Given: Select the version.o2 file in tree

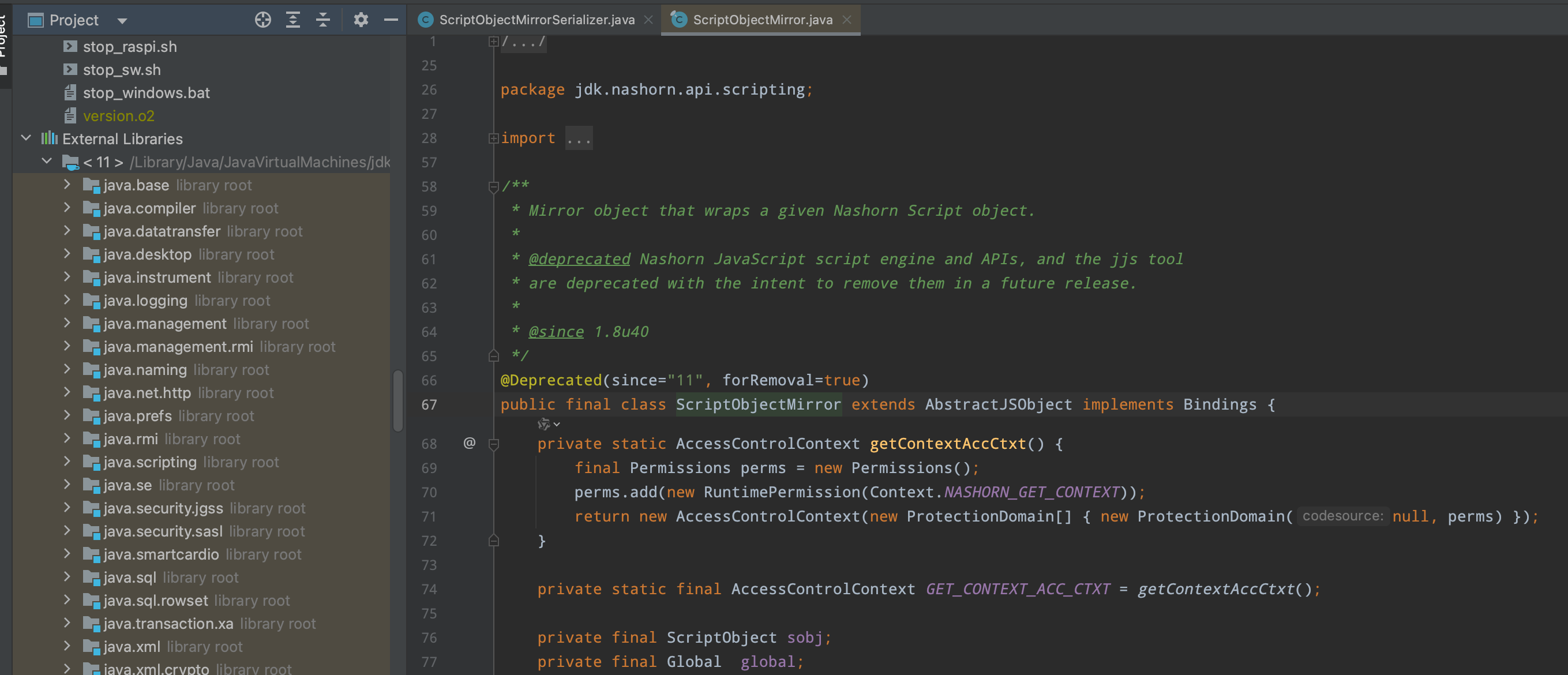Looking at the screenshot, I should (x=118, y=115).
